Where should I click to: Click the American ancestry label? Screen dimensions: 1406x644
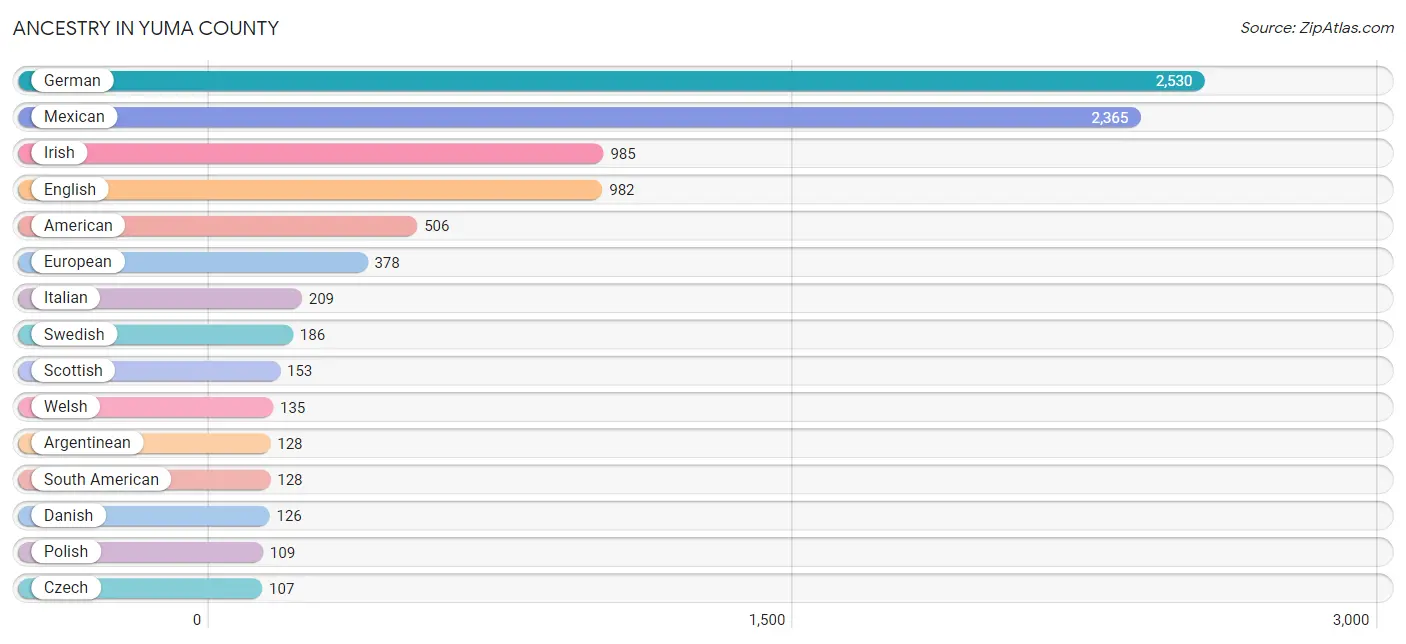point(78,226)
